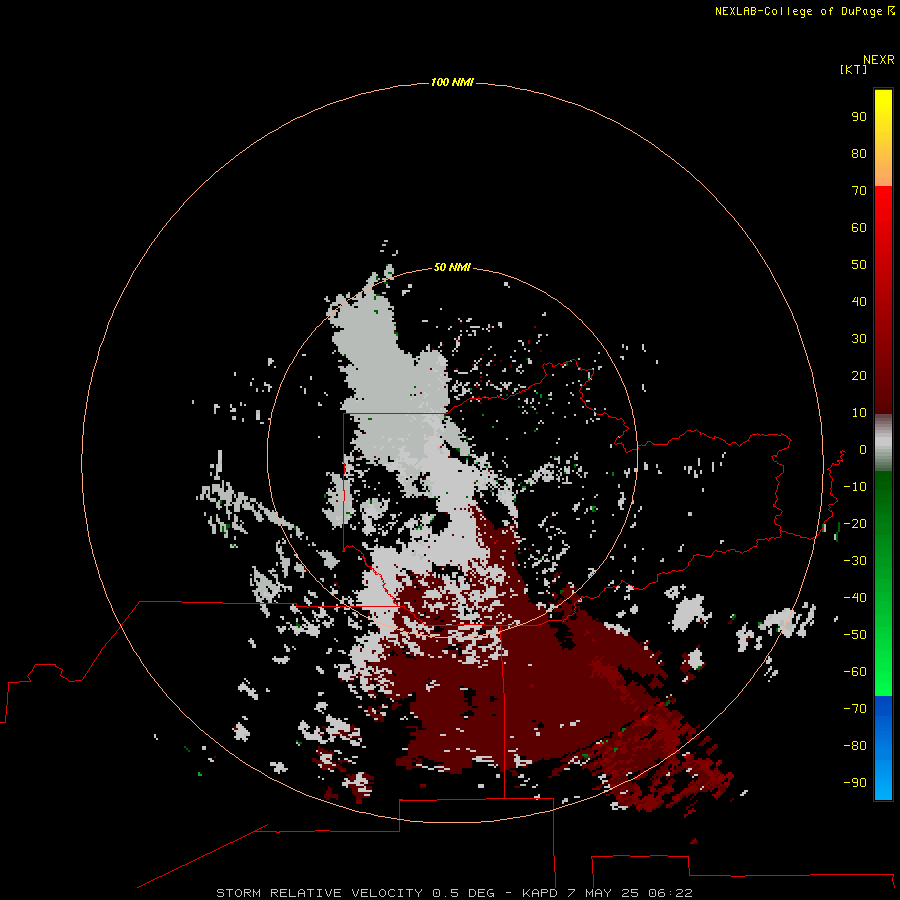This screenshot has height=900, width=900.
Task: Click the -10 value on the velocity scale
Action: (x=855, y=487)
